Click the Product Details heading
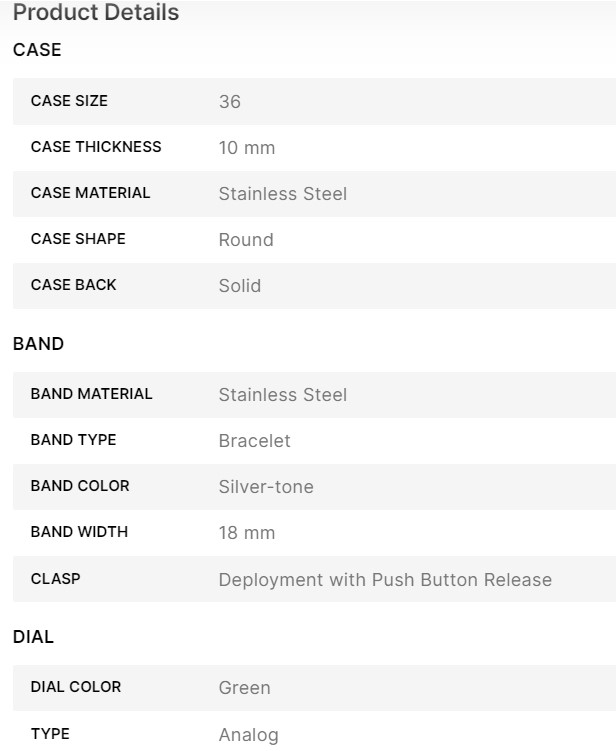Screen dimensions: 616x751 [96, 13]
